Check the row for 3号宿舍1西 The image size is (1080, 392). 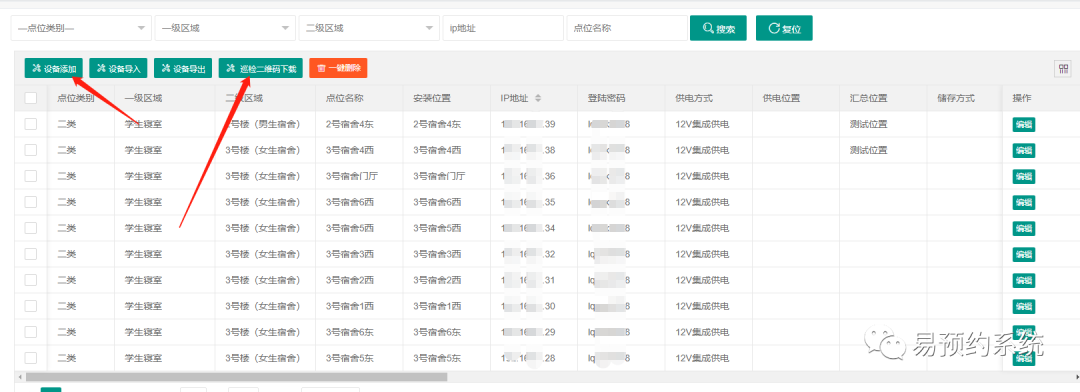[31, 306]
